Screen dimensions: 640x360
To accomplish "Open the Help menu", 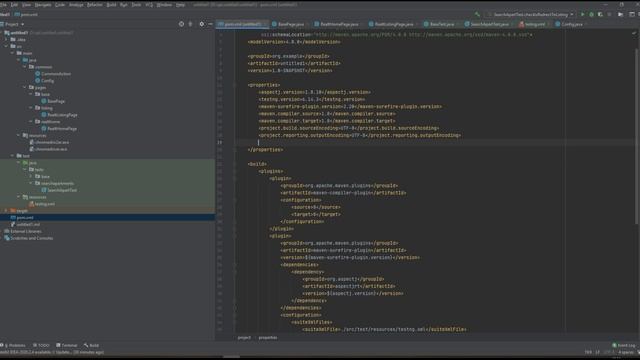I will pyautogui.click(x=180, y=5).
